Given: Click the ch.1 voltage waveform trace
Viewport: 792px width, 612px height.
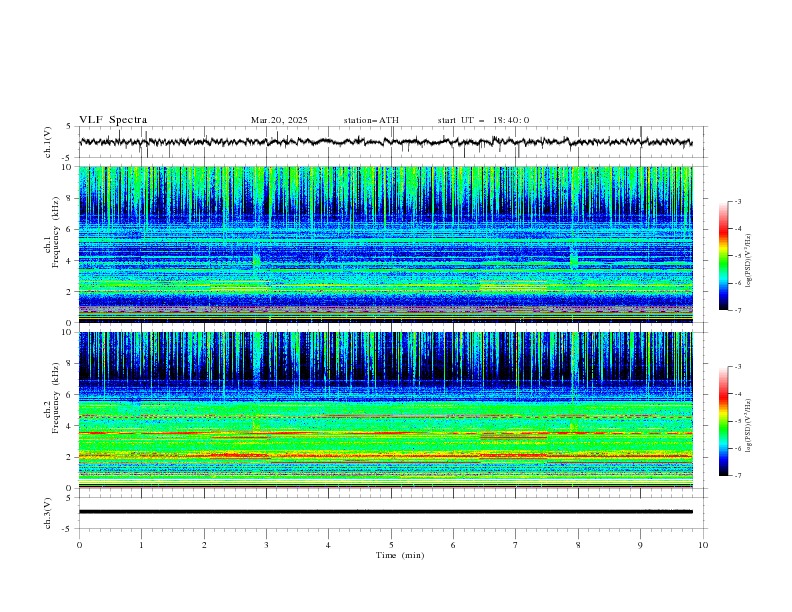Looking at the screenshot, I should (x=385, y=142).
